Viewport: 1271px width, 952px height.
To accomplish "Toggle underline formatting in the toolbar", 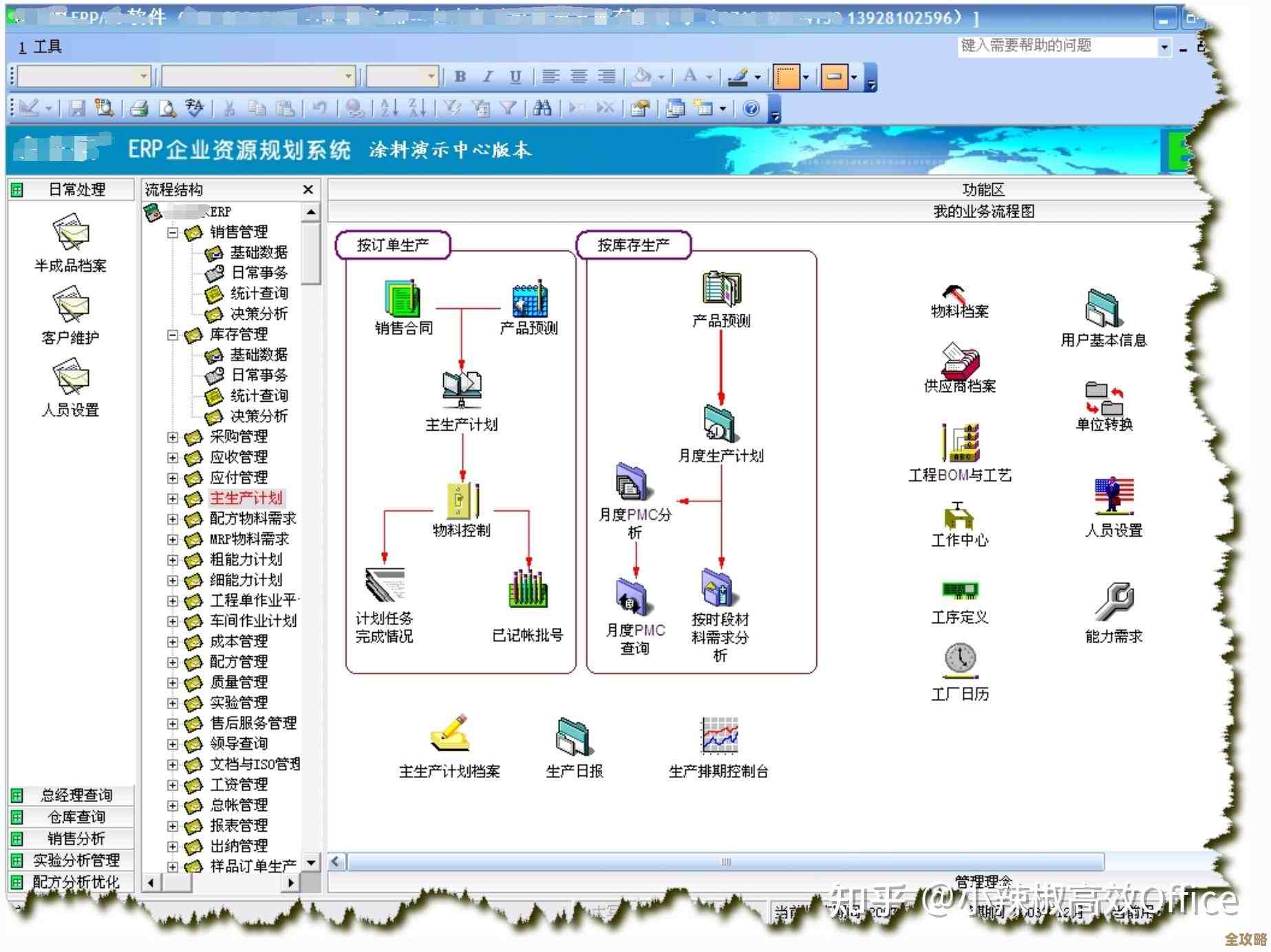I will coord(515,76).
